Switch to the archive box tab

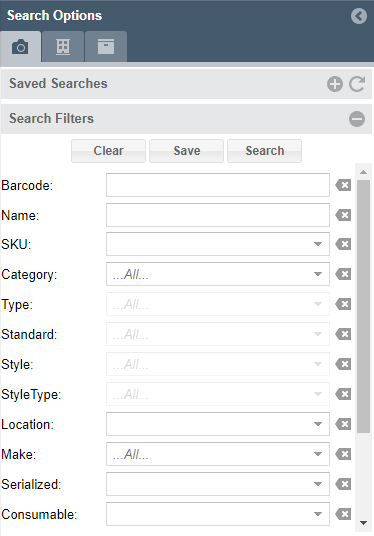pyautogui.click(x=106, y=46)
